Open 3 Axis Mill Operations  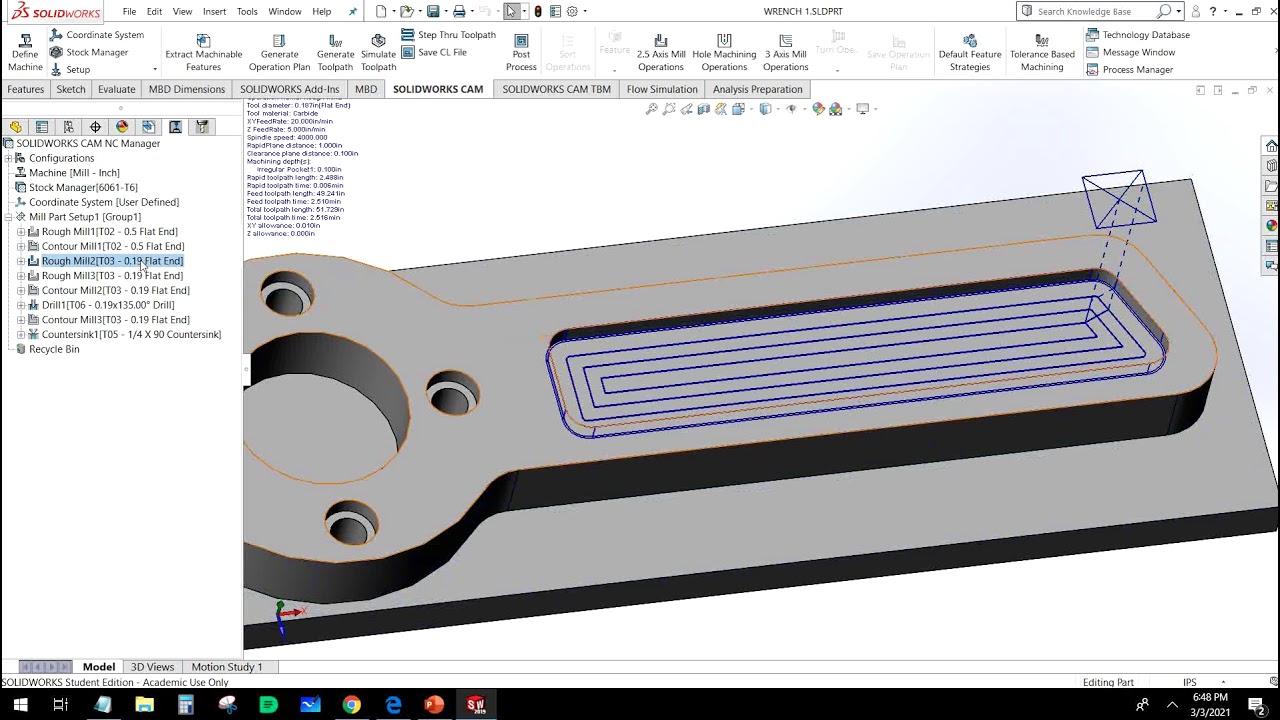pyautogui.click(x=785, y=52)
